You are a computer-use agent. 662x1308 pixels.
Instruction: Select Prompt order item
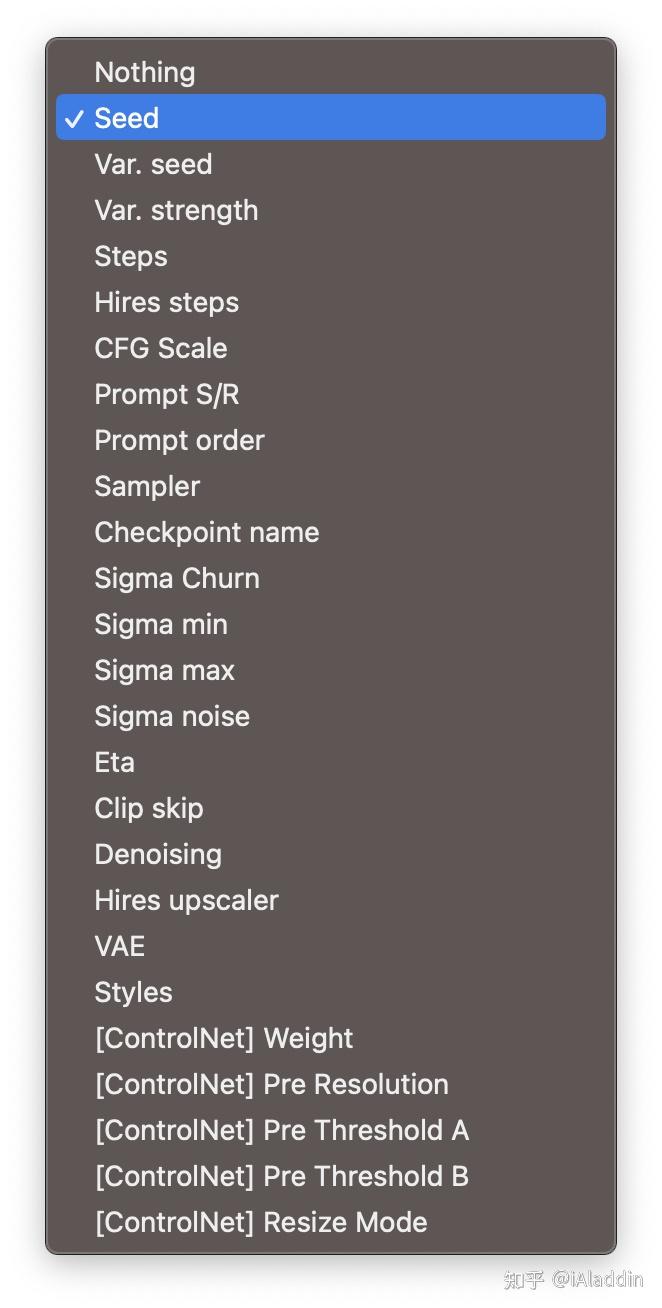coord(180,440)
